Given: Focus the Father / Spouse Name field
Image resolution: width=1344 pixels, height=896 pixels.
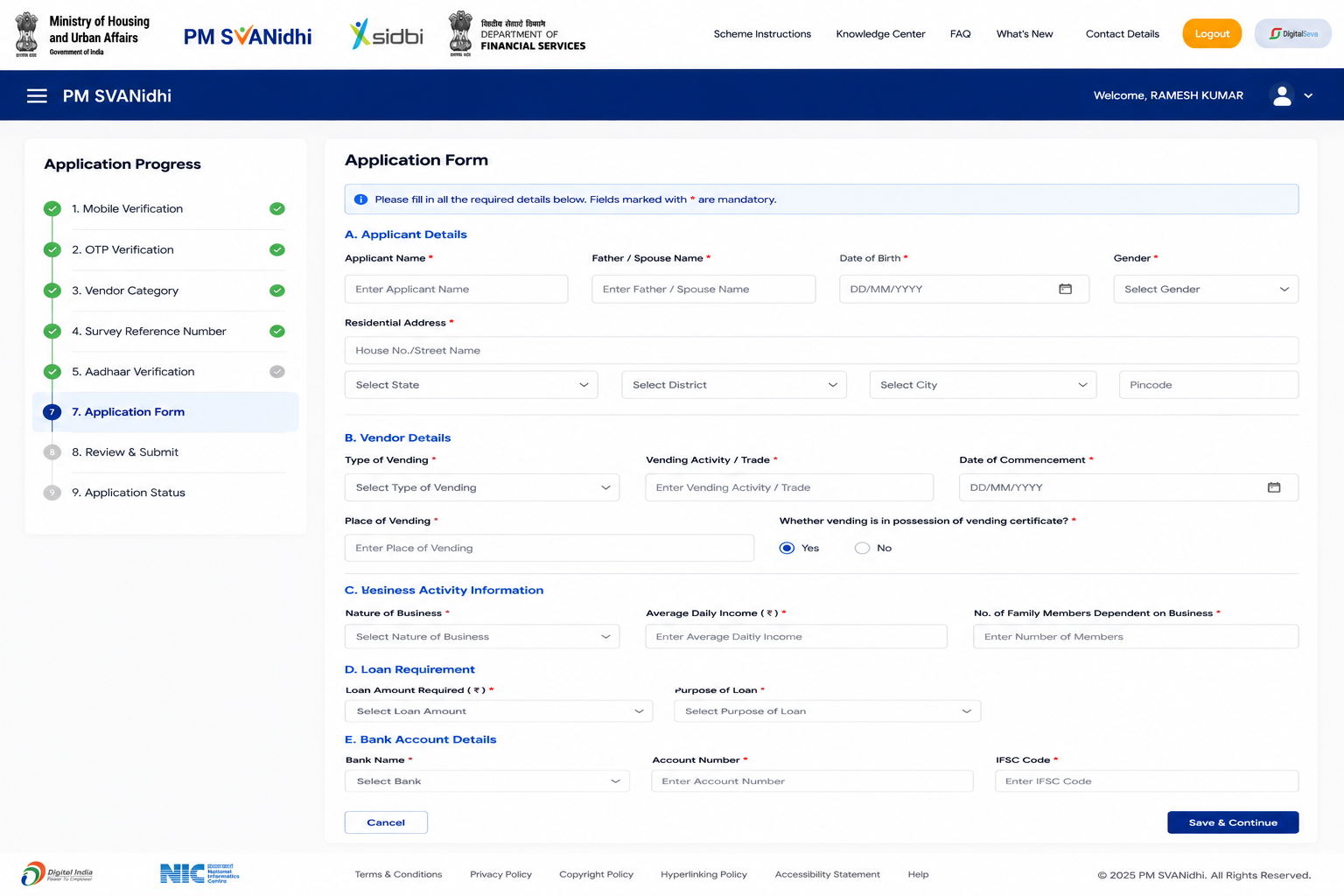Looking at the screenshot, I should 703,289.
